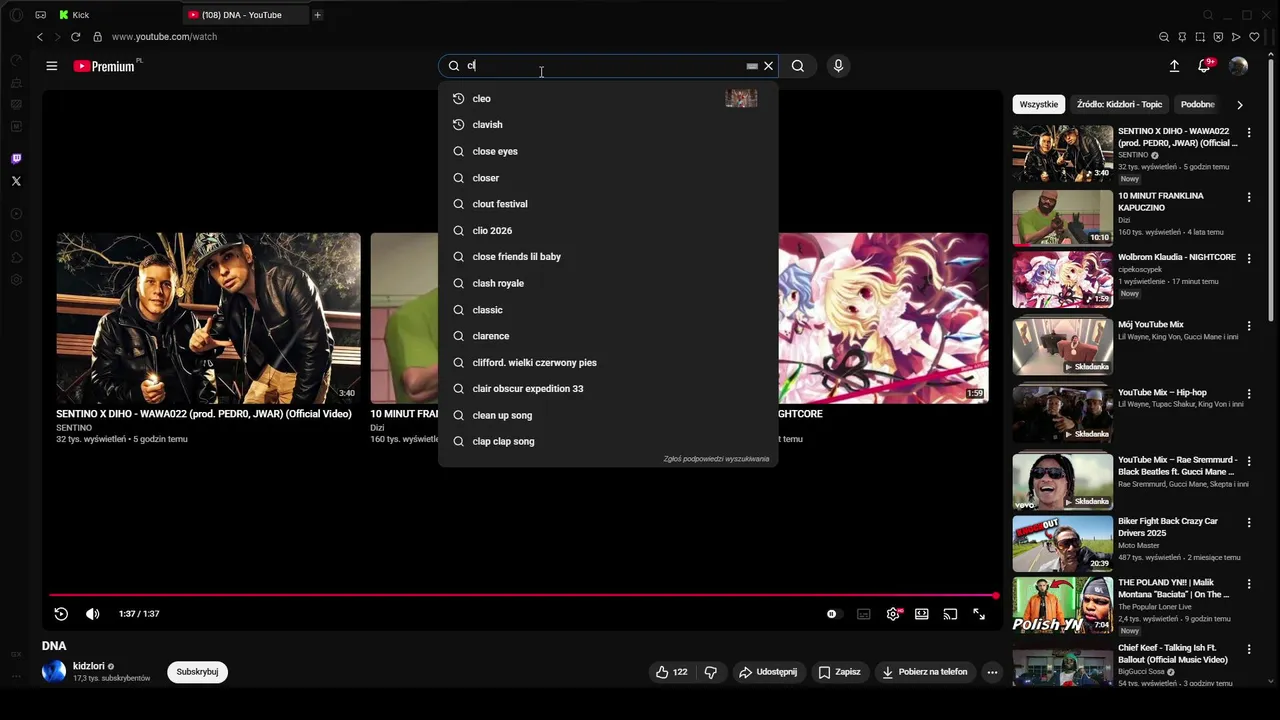Viewport: 1280px width, 720px height.
Task: Show more filter chips with the arrow
Action: [1240, 104]
